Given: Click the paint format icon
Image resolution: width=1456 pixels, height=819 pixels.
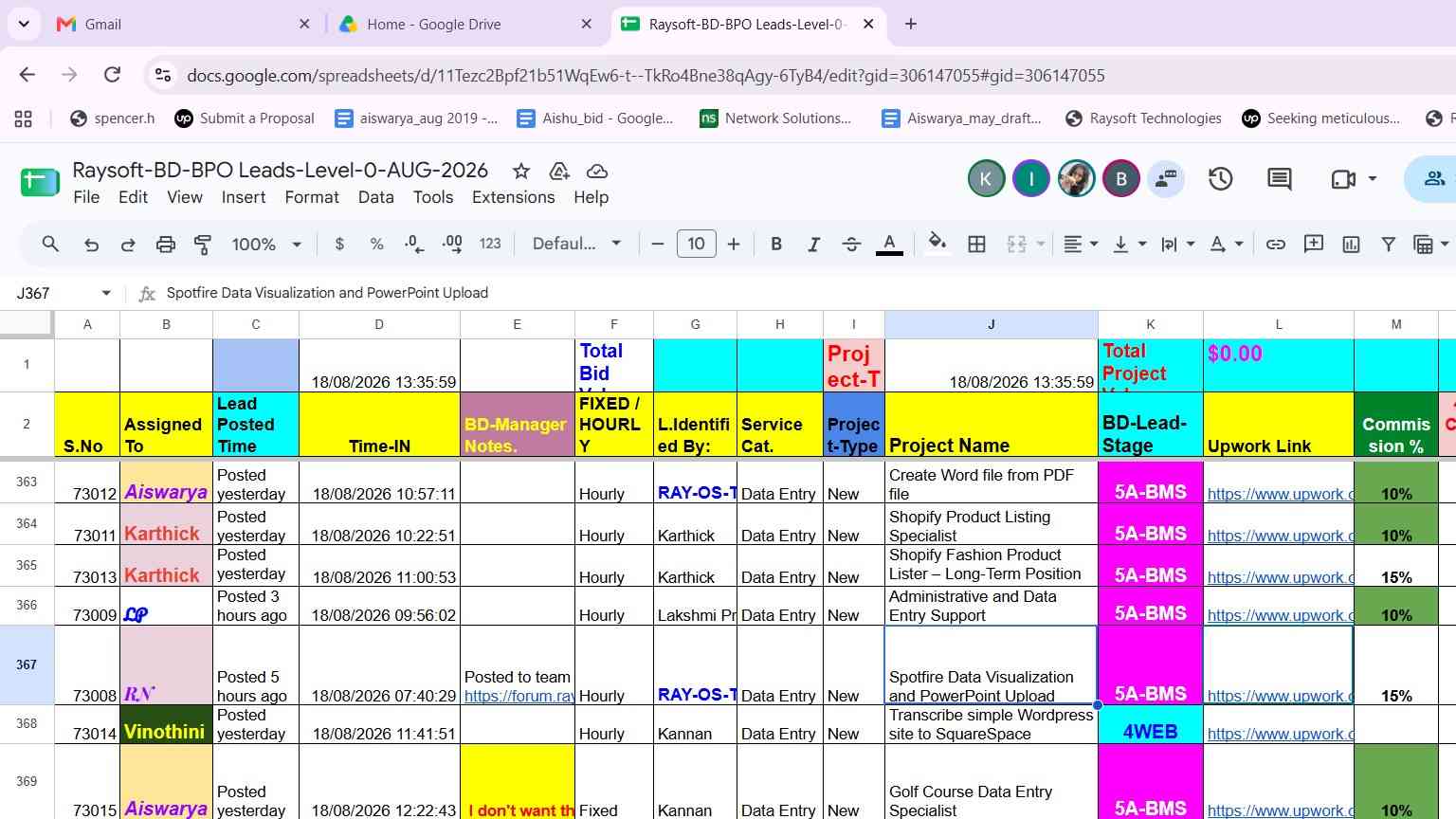Looking at the screenshot, I should point(203,245).
